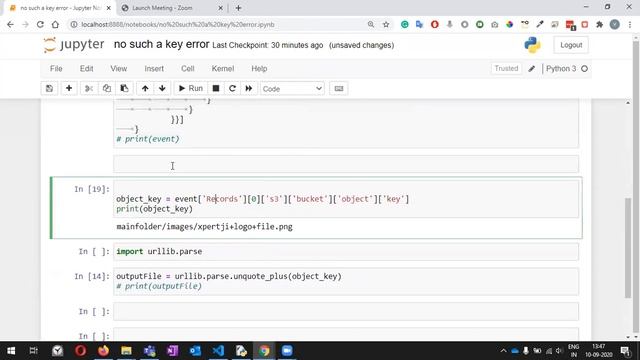Reload the page in Chrome
The width and height of the screenshot is (640, 360).
click(40, 24)
